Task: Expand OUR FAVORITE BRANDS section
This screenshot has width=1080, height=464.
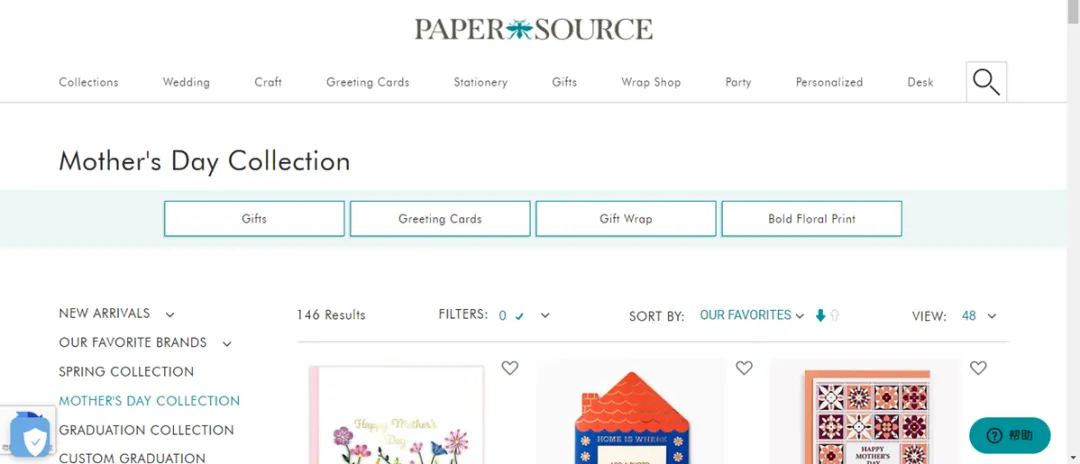Action: (x=227, y=344)
